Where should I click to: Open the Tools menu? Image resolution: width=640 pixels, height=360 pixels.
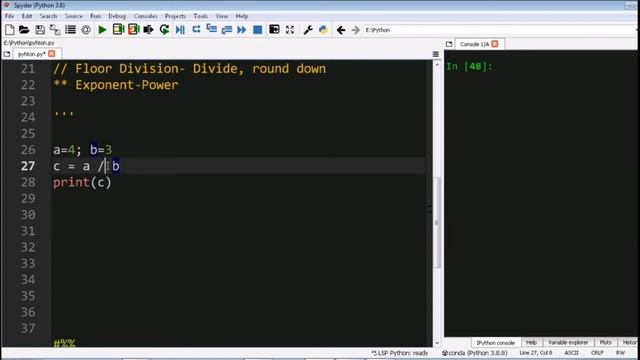pyautogui.click(x=200, y=16)
